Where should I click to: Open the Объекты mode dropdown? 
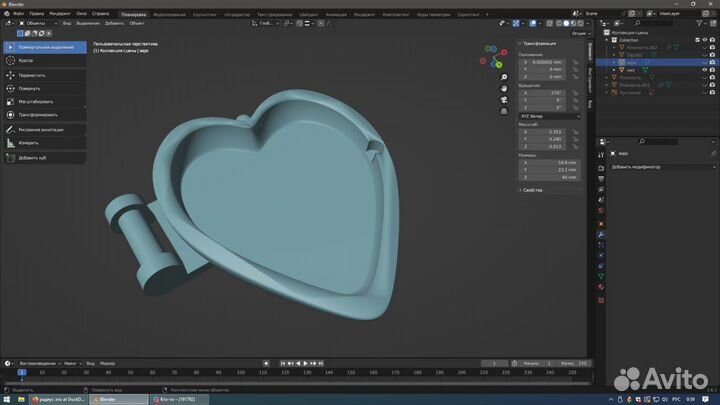[38, 23]
